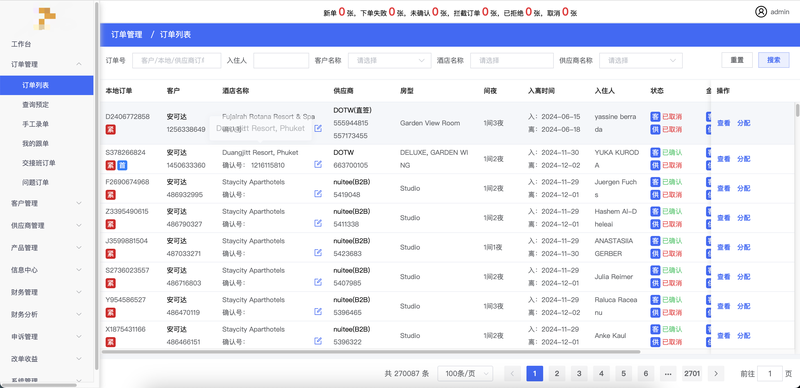
Task: Click 查看 for order D2406772858
Action: [723, 123]
